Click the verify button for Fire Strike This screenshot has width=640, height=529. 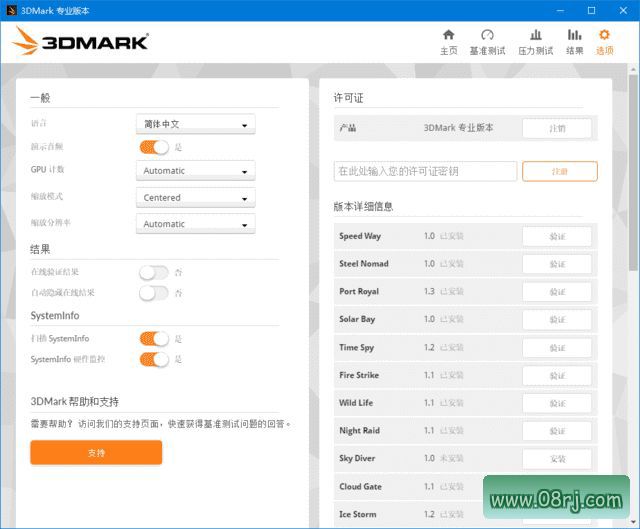tap(557, 376)
